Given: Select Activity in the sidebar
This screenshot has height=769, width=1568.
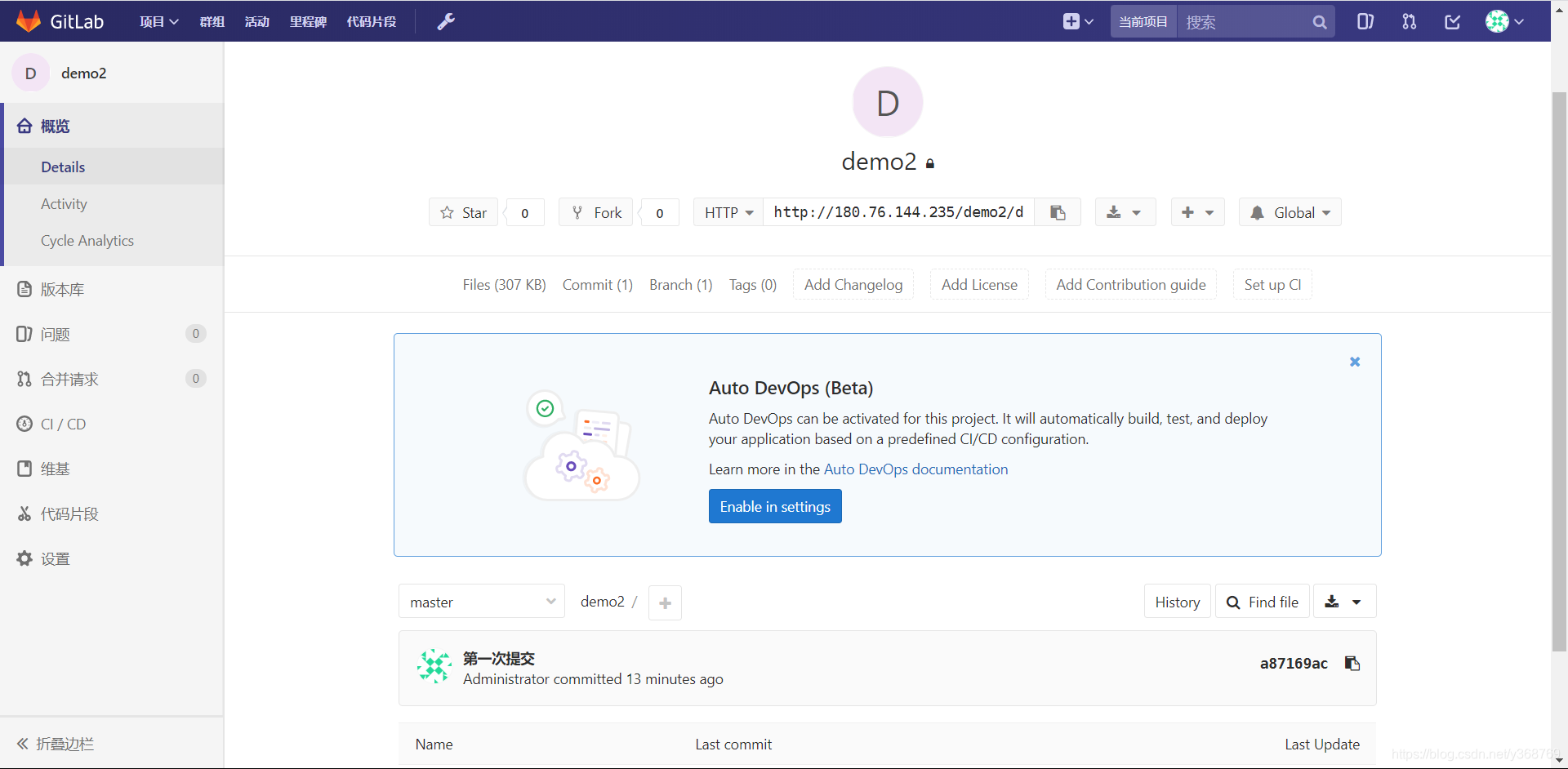Looking at the screenshot, I should 114,204.
